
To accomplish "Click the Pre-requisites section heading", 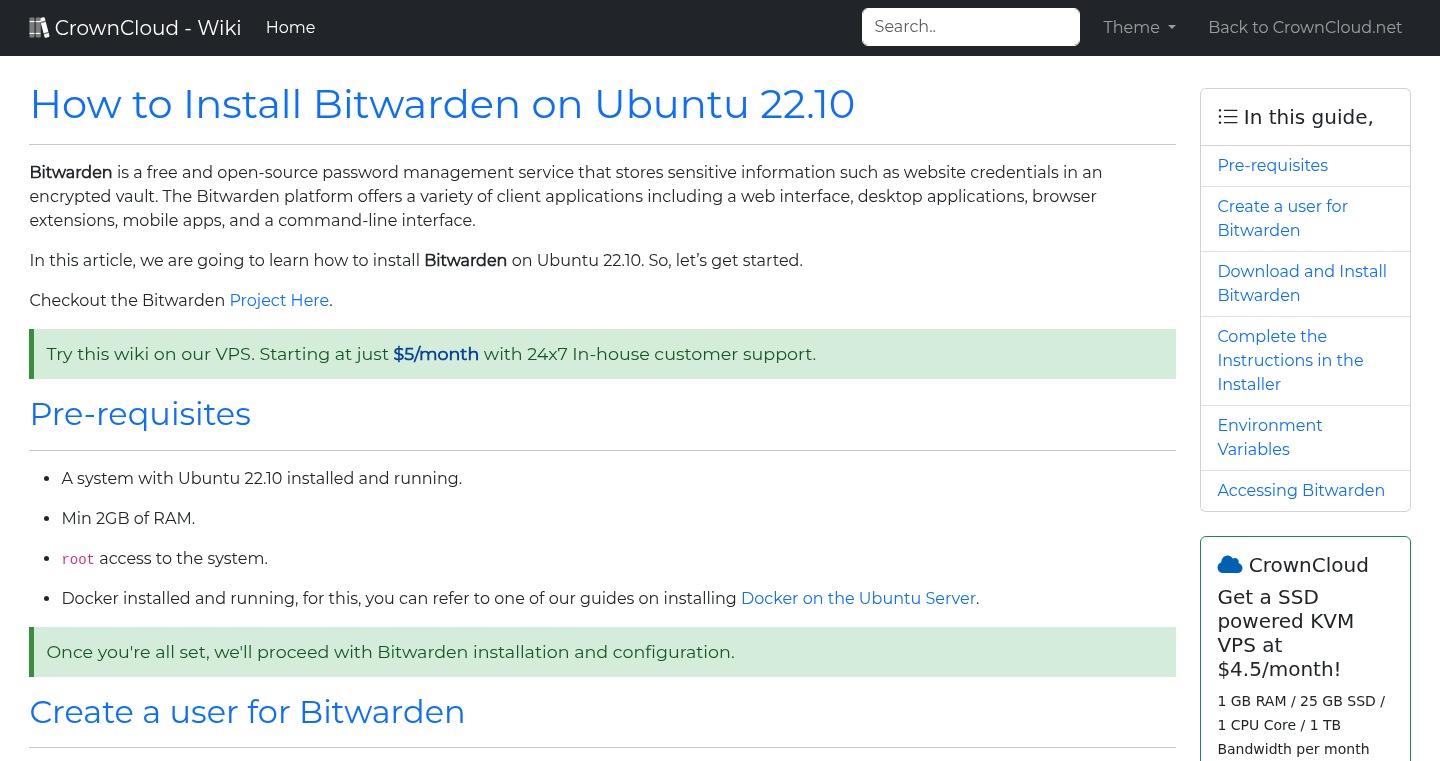I will (140, 413).
